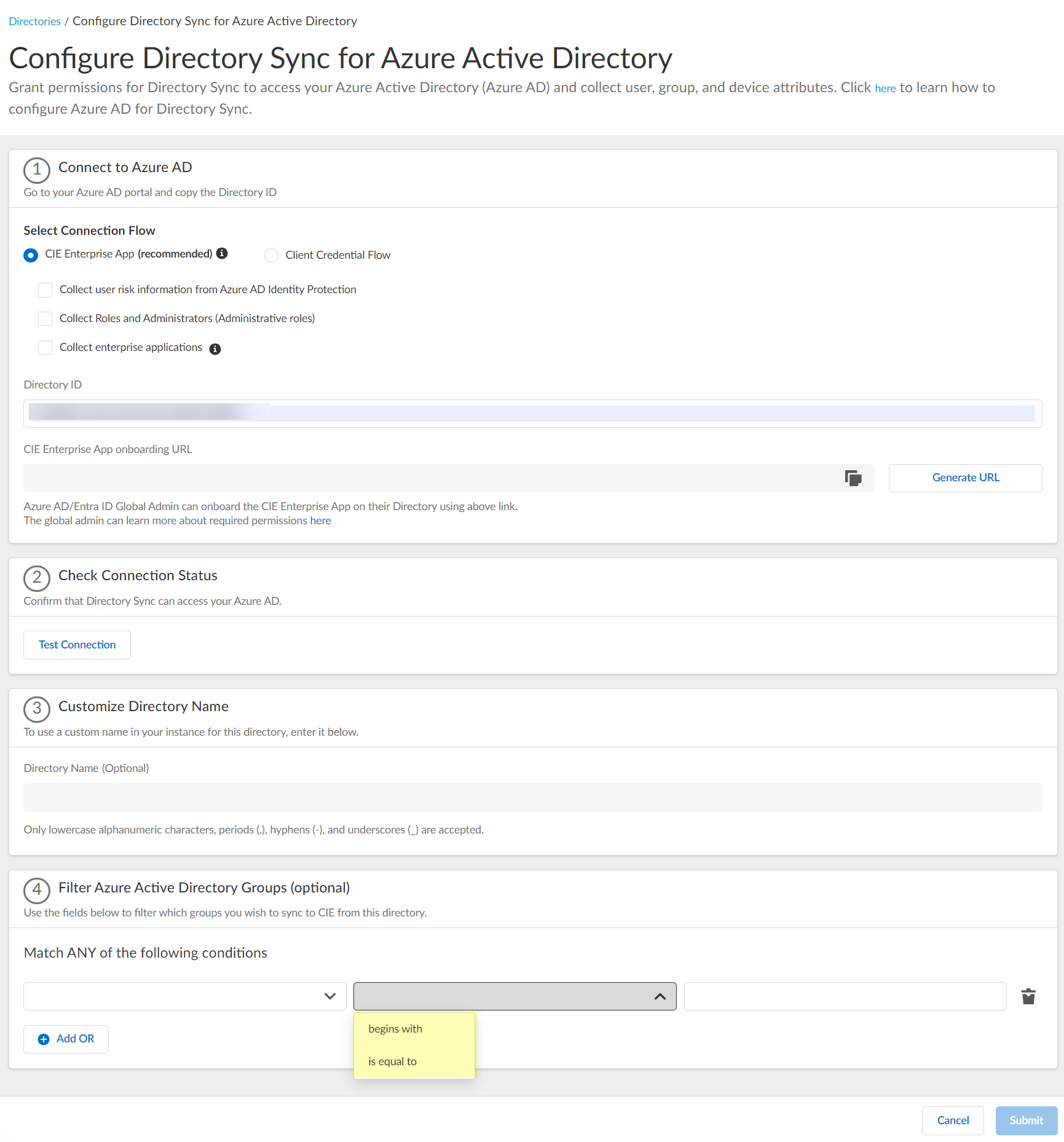This screenshot has width=1064, height=1142.
Task: Focus the Directory ID input field
Action: pyautogui.click(x=533, y=414)
